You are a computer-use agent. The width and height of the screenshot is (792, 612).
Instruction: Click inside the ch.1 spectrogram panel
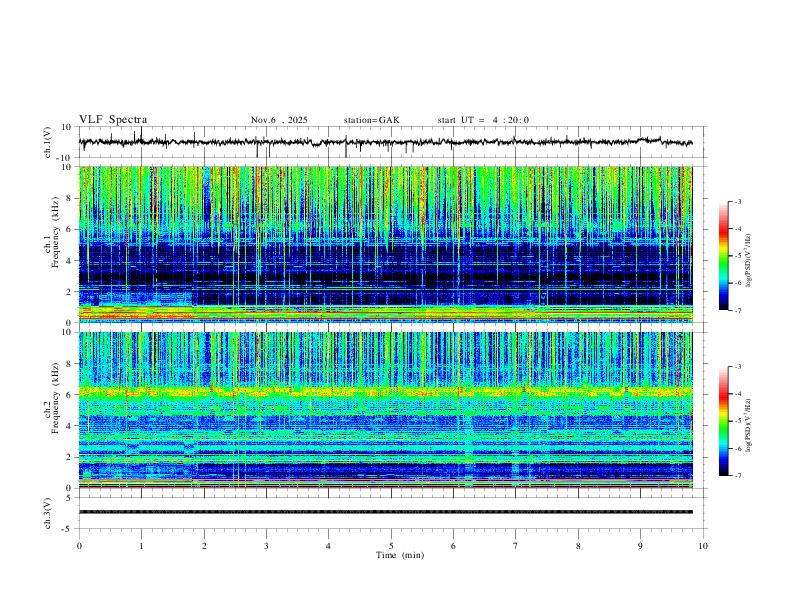pos(386,244)
